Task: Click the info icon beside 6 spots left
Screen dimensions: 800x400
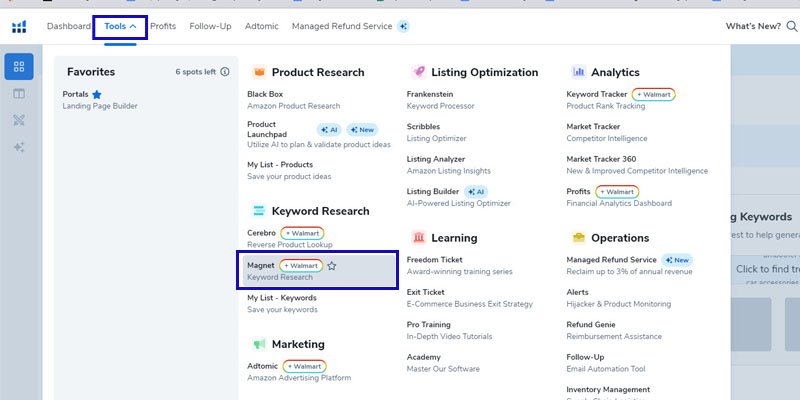Action: coord(224,72)
